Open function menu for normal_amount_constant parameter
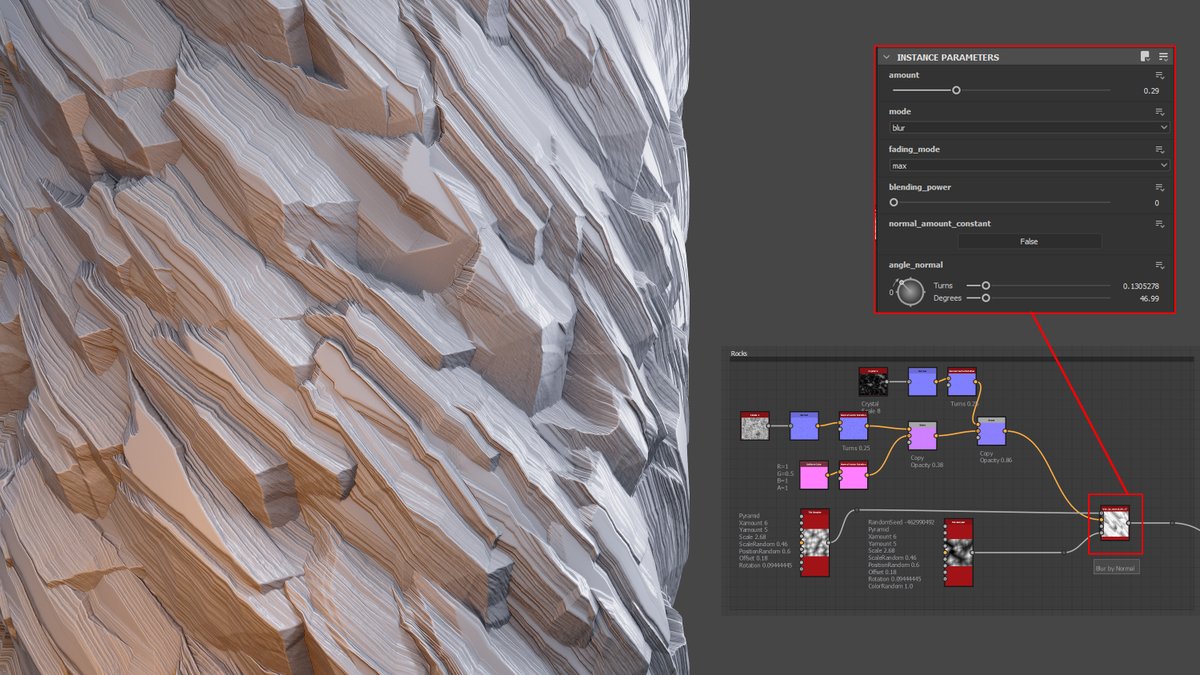Viewport: 1200px width, 675px height. coord(1159,224)
